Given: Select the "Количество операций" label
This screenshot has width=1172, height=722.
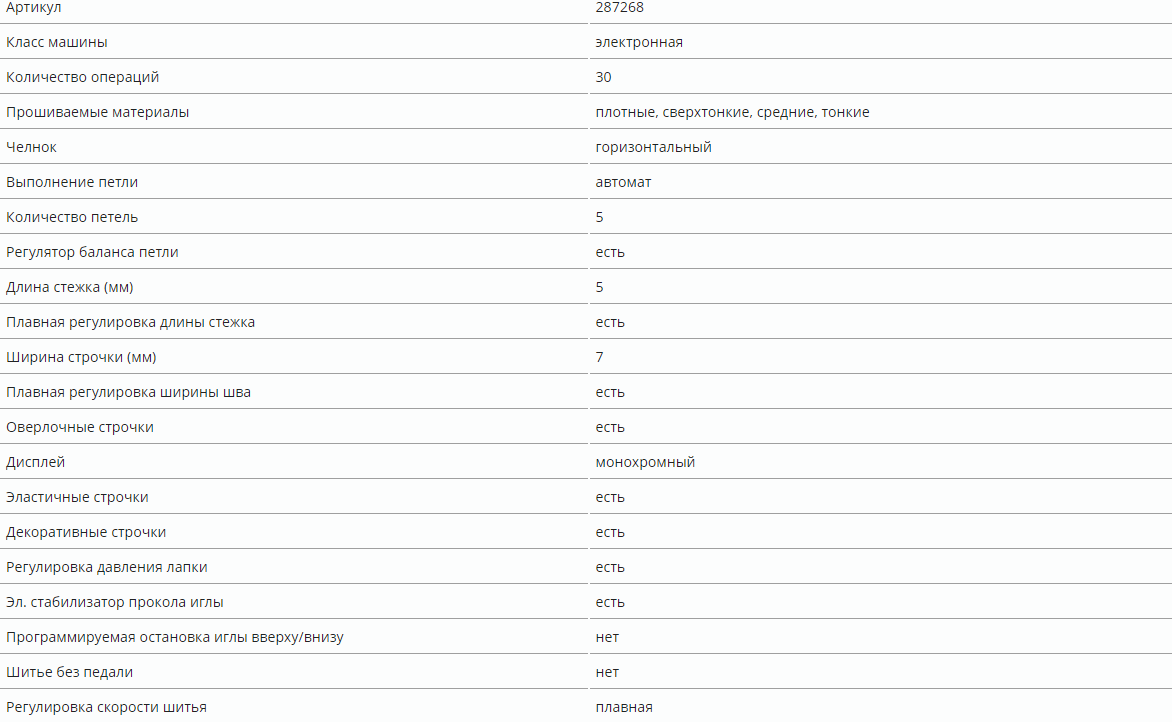Looking at the screenshot, I should (x=82, y=77).
